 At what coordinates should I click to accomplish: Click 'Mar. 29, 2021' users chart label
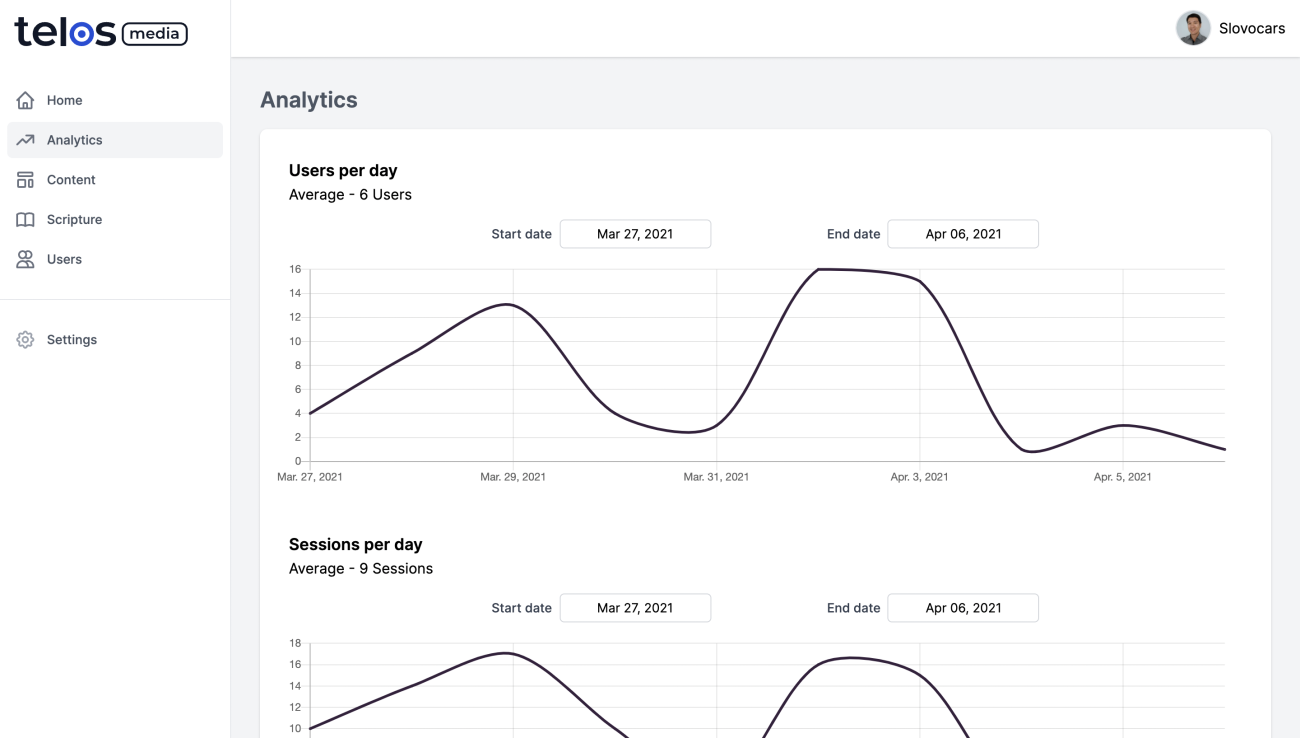513,477
